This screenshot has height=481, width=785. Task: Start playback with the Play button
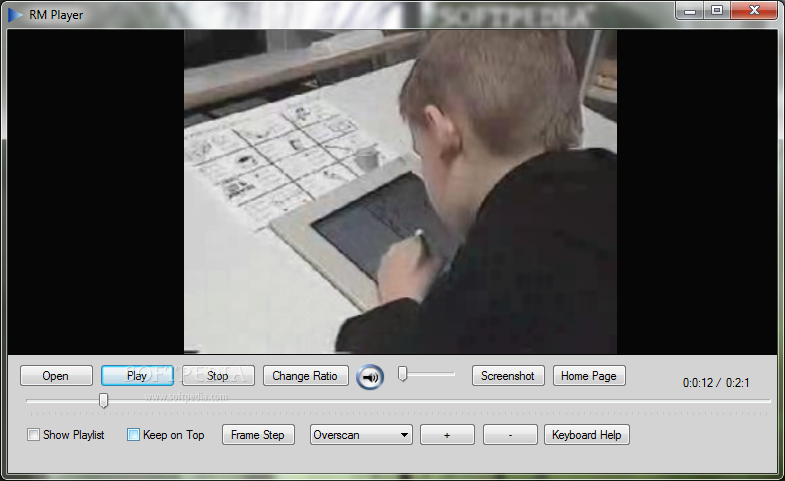(x=137, y=376)
